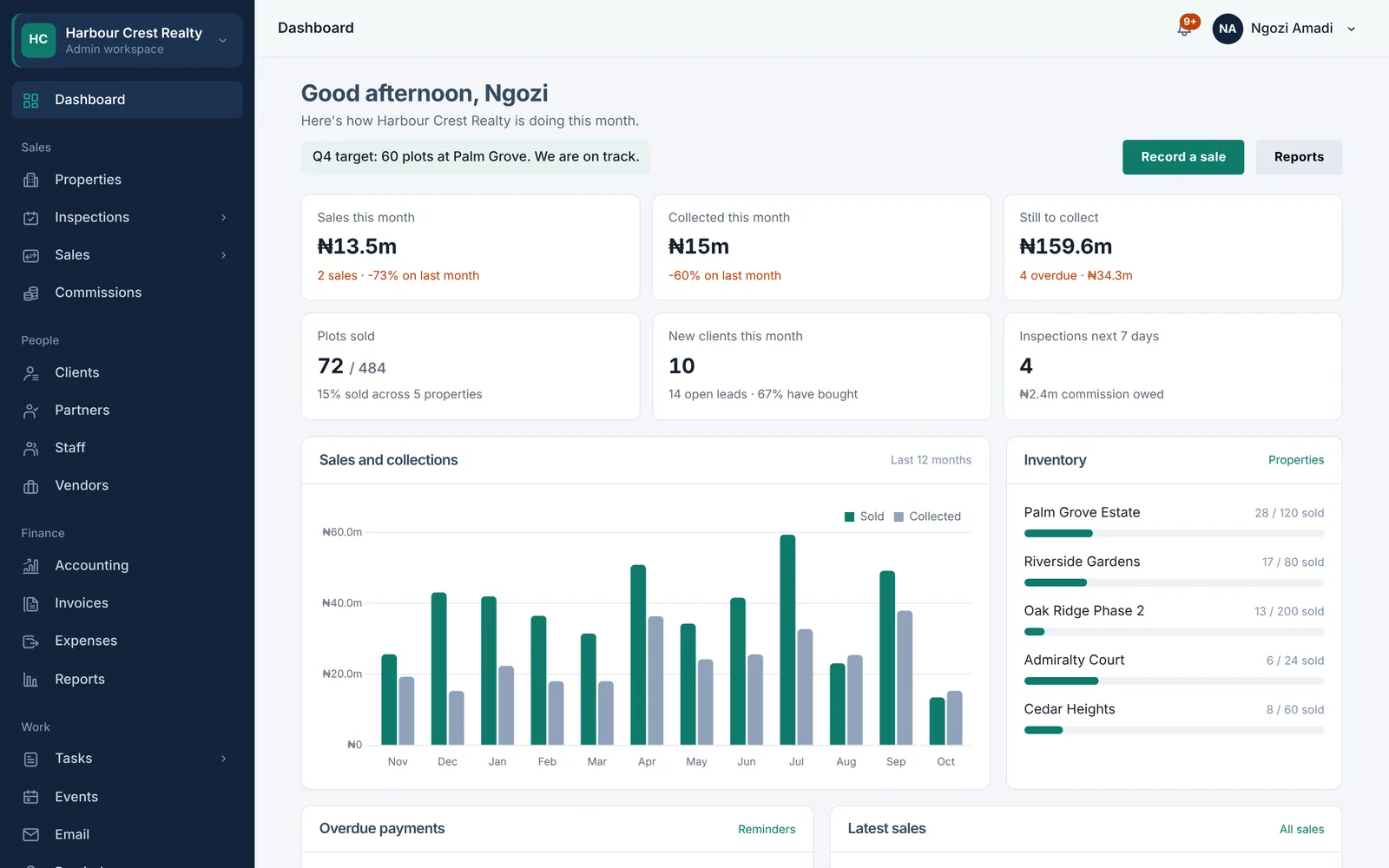Click the Inspections next 7 days card
This screenshot has width=1389, height=868.
tap(1173, 366)
